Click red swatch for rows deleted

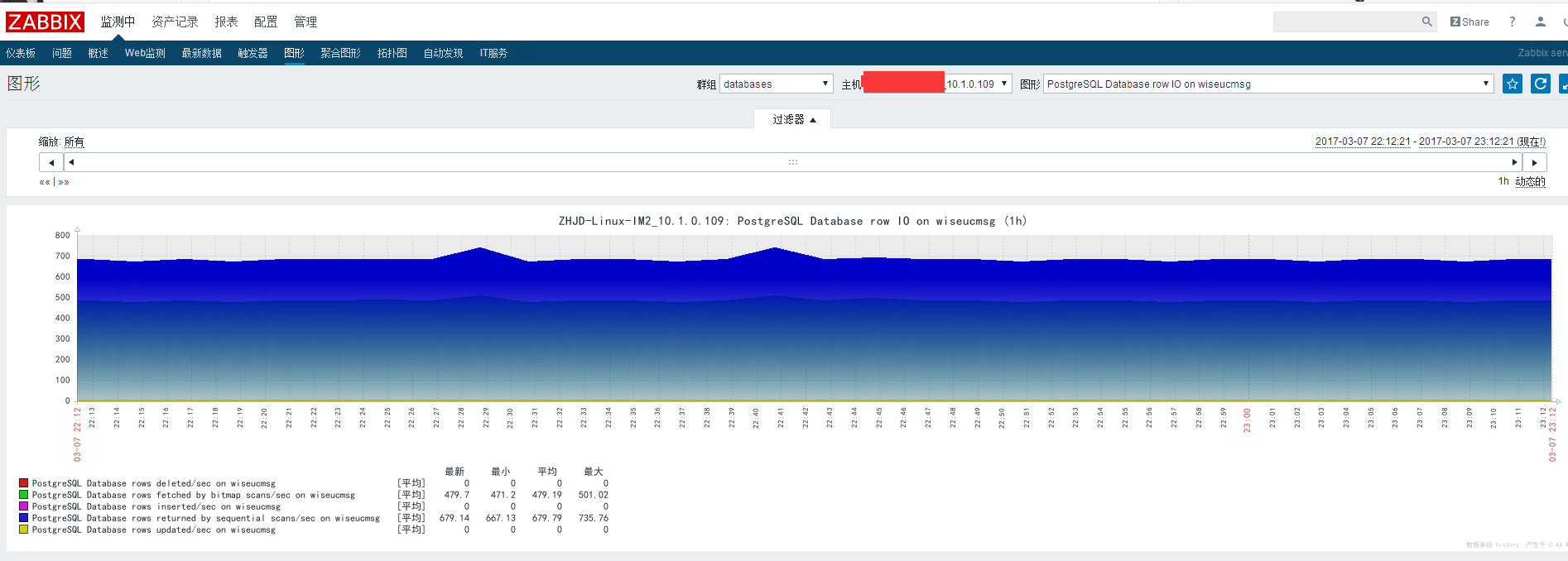[x=24, y=483]
